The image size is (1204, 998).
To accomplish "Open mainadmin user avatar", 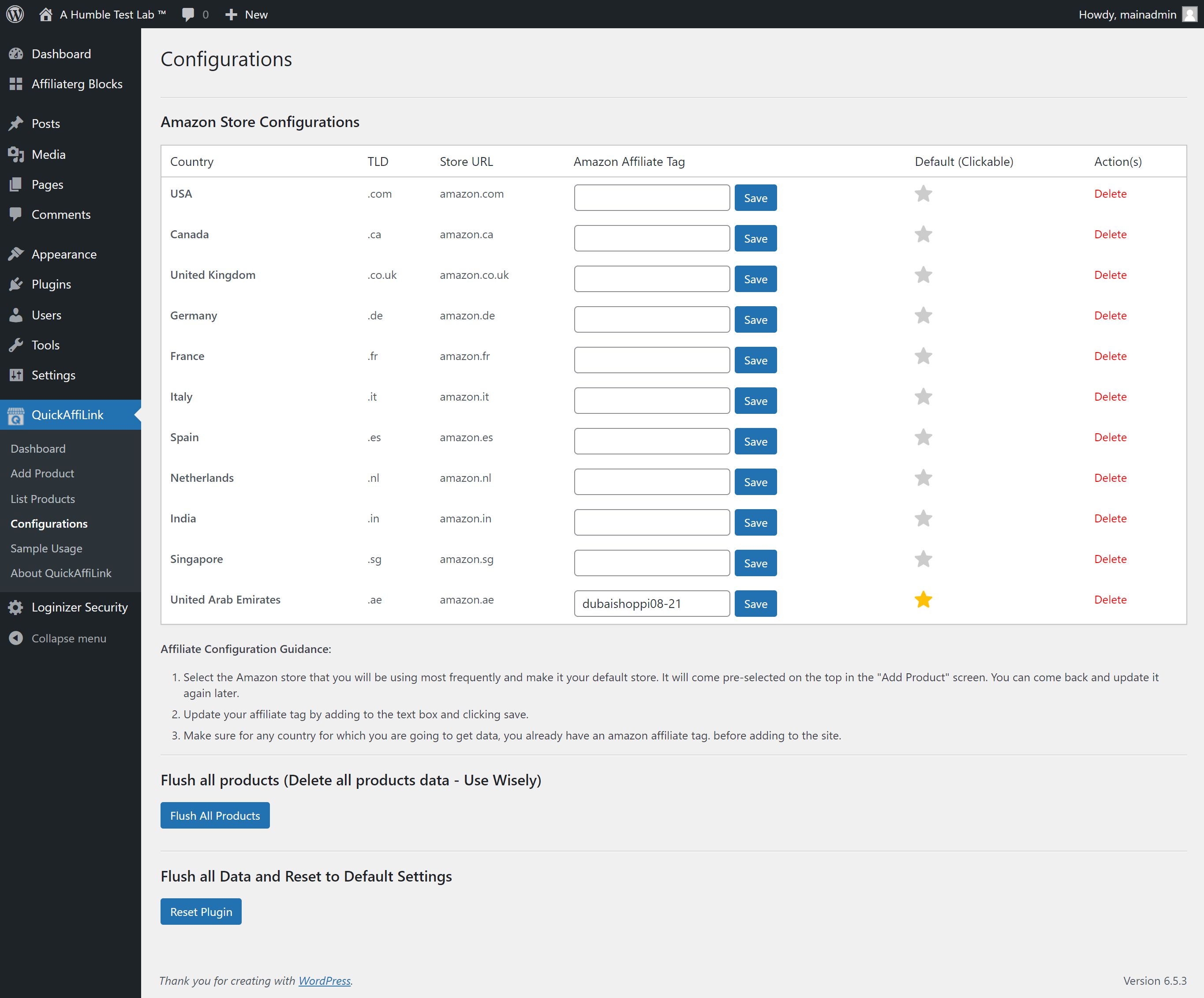I will (x=1190, y=14).
